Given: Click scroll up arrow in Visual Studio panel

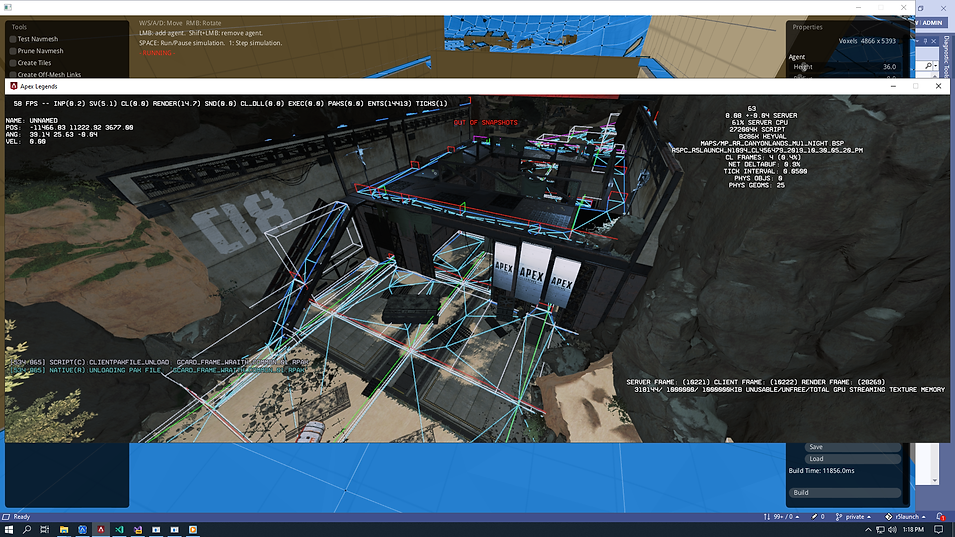Looking at the screenshot, I should click(934, 75).
